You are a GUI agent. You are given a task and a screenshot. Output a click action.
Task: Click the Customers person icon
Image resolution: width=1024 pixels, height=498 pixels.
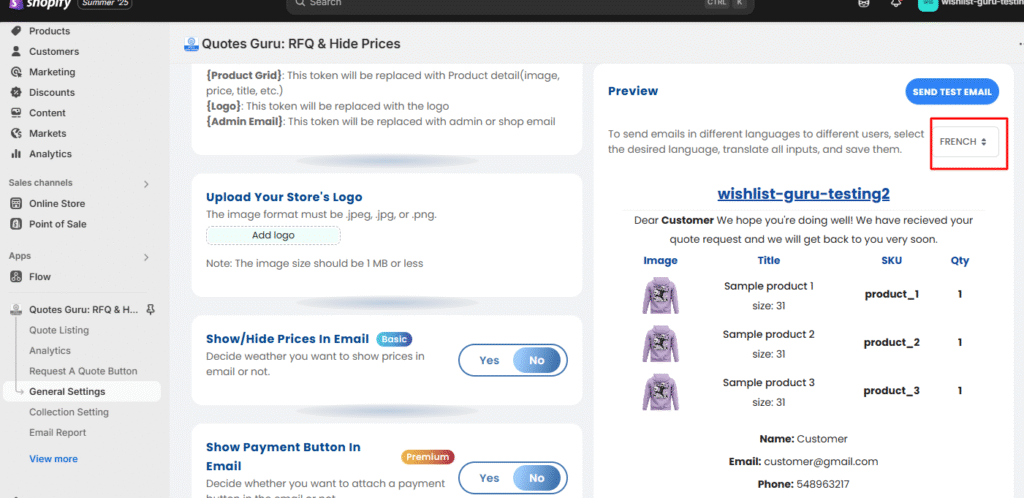(16, 52)
